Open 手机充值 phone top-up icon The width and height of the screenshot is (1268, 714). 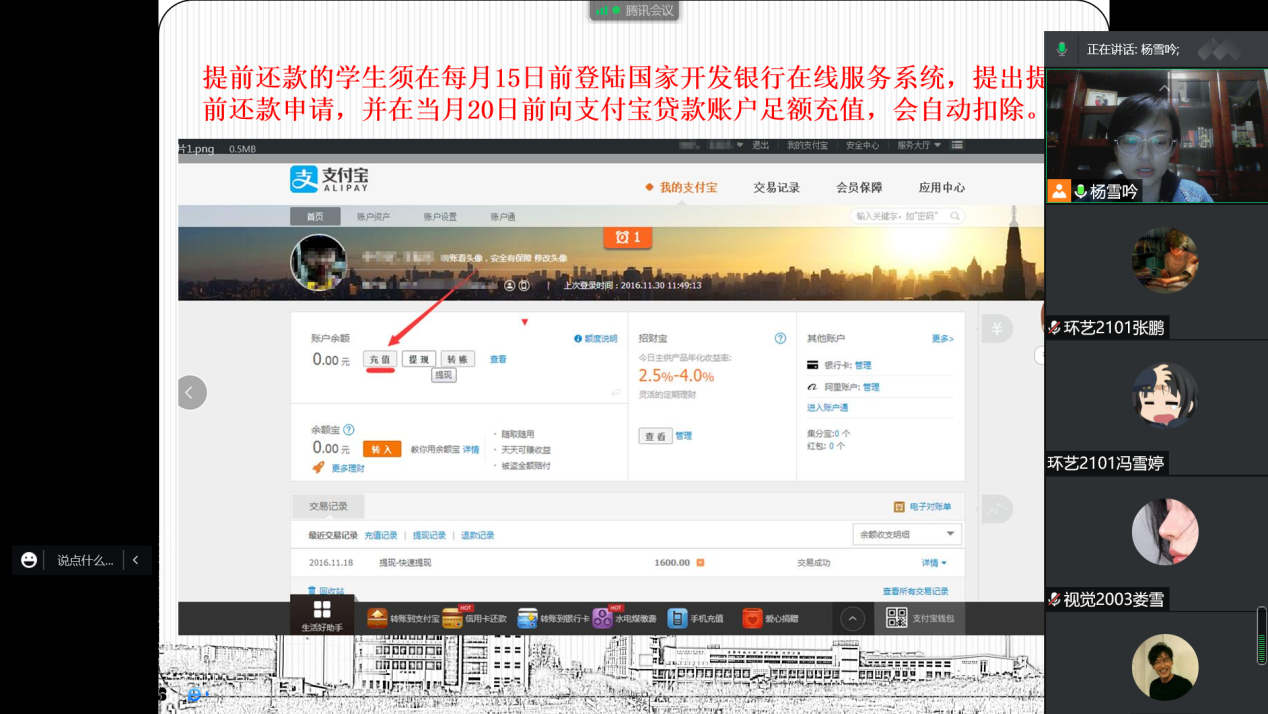(678, 618)
